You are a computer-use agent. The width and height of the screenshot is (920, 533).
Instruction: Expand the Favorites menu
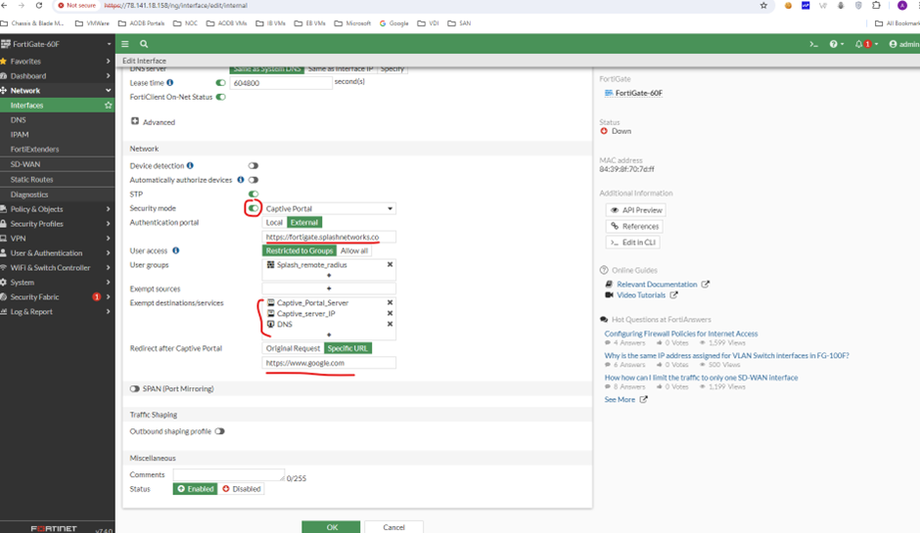pos(57,61)
